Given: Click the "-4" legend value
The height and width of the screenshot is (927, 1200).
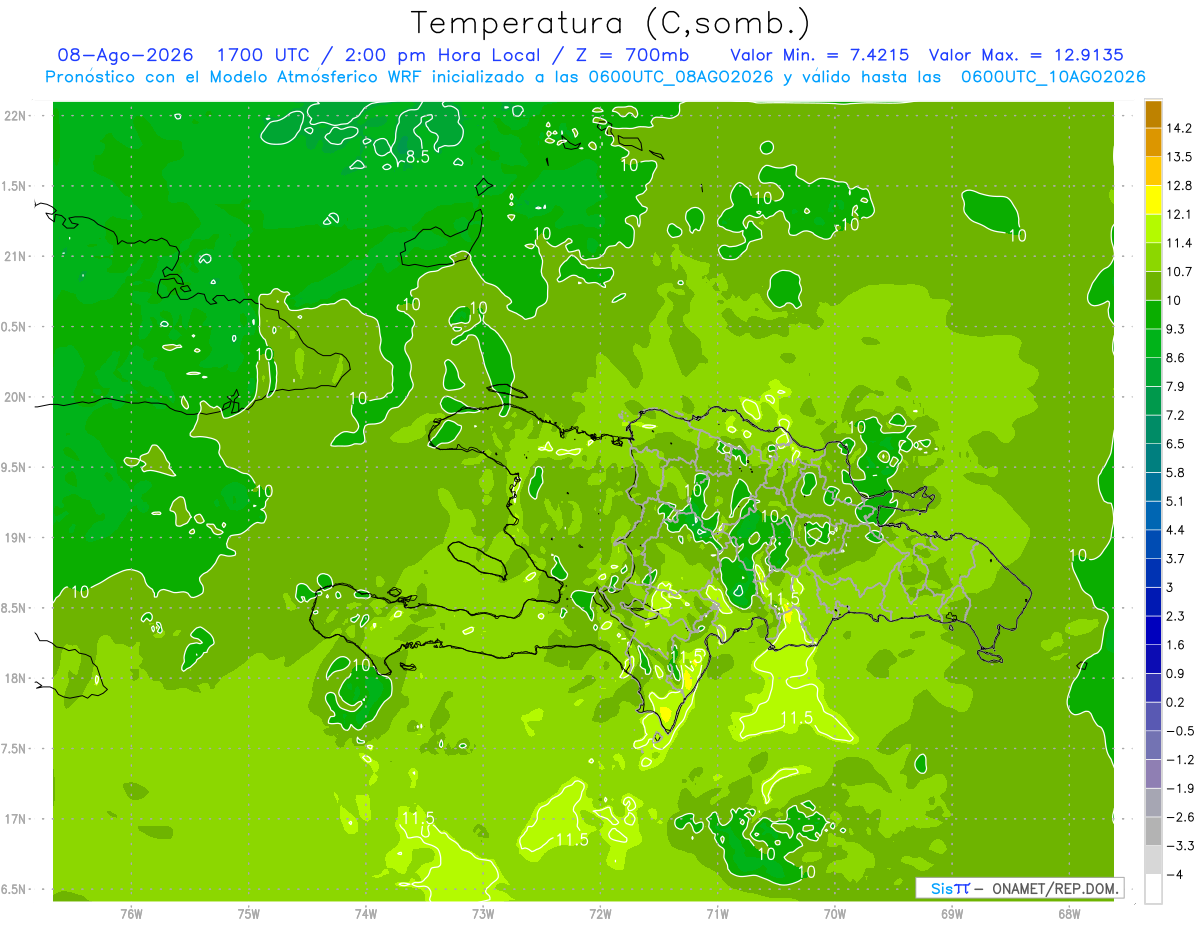Looking at the screenshot, I should (x=1175, y=875).
